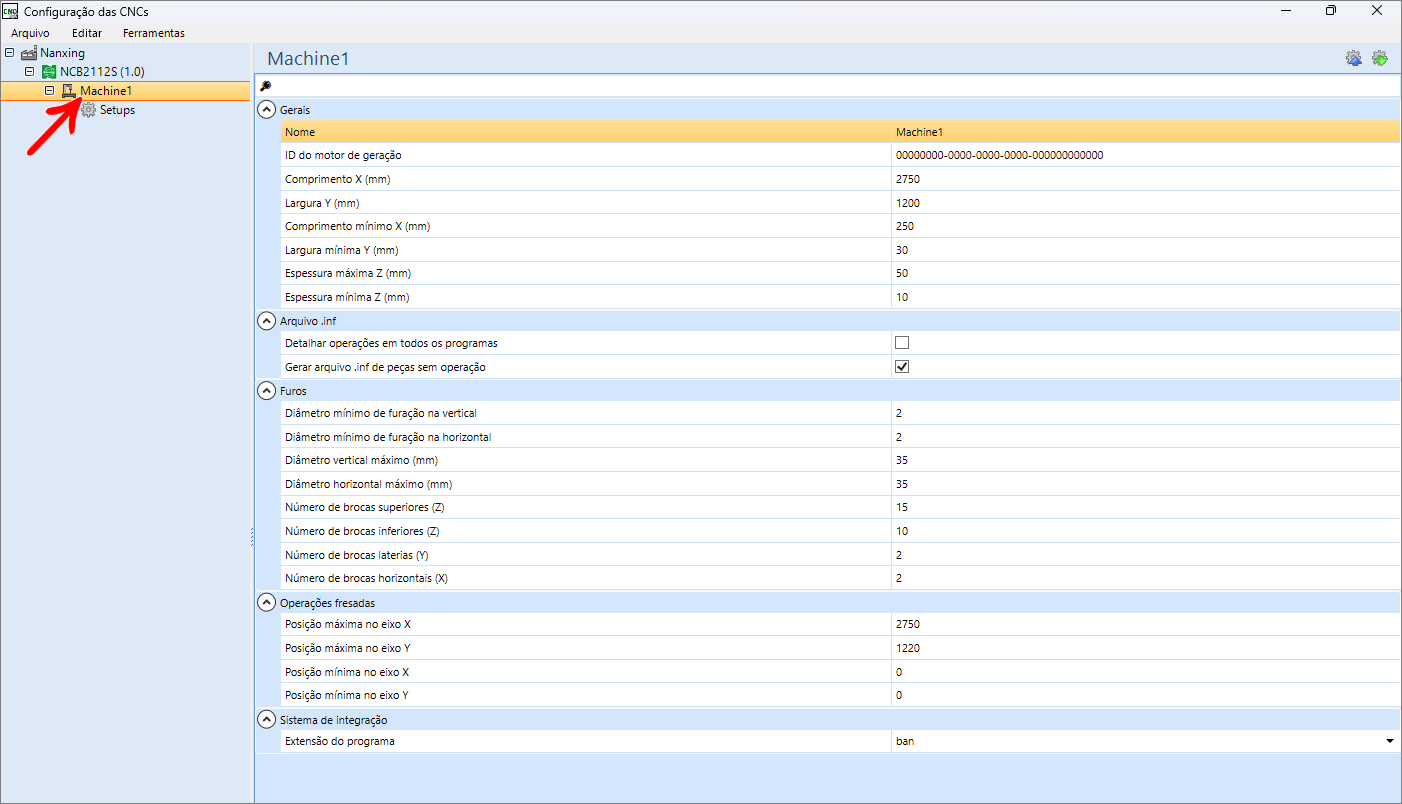This screenshot has height=804, width=1402.
Task: Click the Nanxing factory icon in tree
Action: click(x=29, y=53)
